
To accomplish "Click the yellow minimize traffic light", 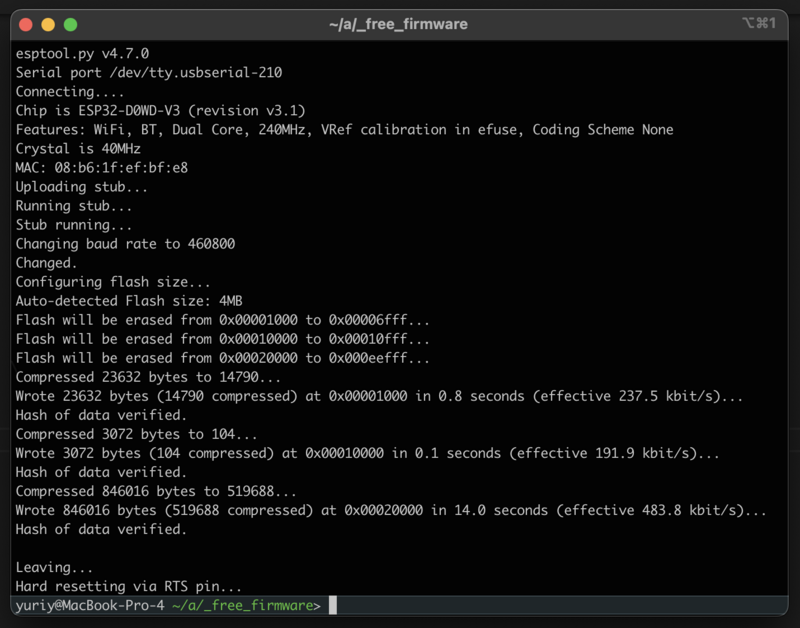I will click(x=46, y=24).
